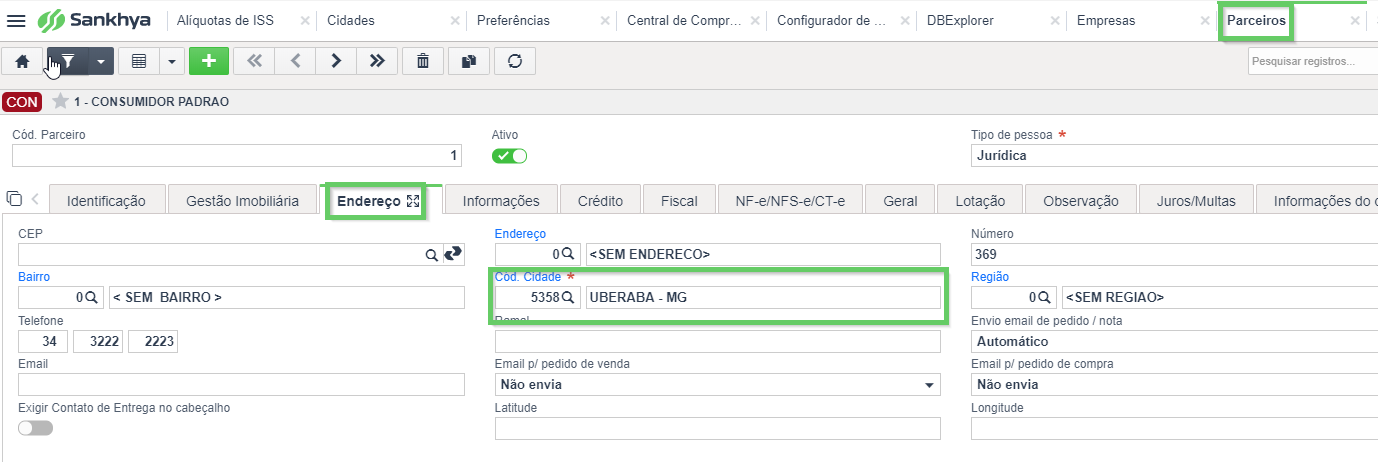This screenshot has width=1378, height=462.
Task: Open the filter funnel button
Action: point(68,61)
